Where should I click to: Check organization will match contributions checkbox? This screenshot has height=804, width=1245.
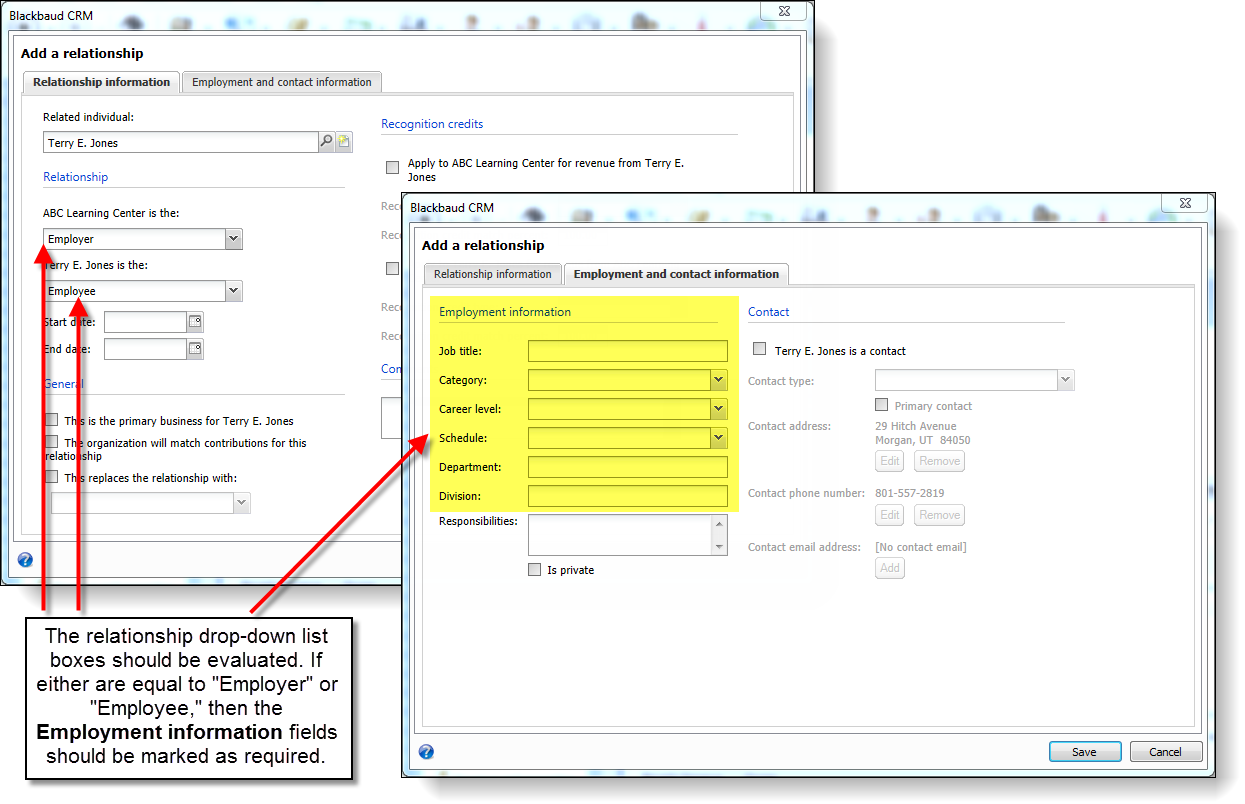(51, 441)
